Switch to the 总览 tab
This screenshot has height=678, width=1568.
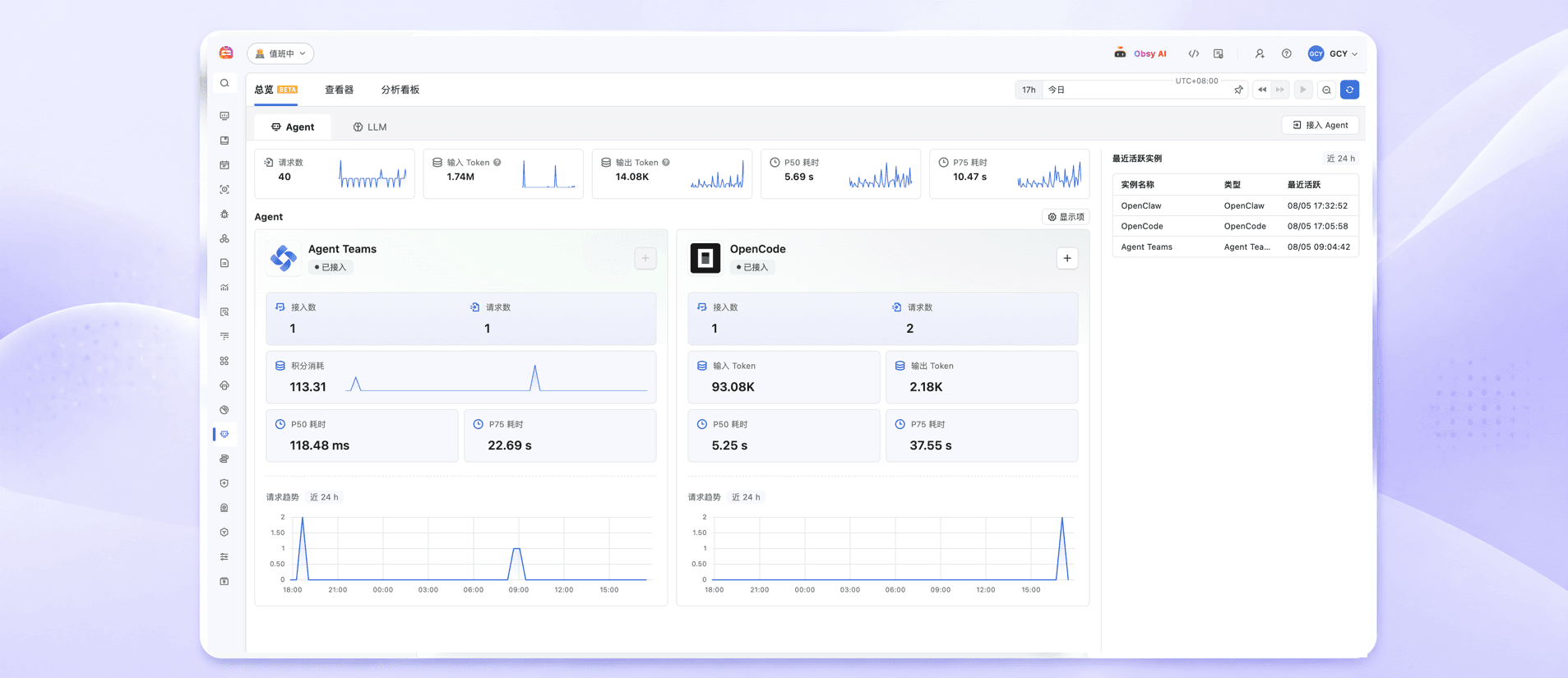[275, 90]
